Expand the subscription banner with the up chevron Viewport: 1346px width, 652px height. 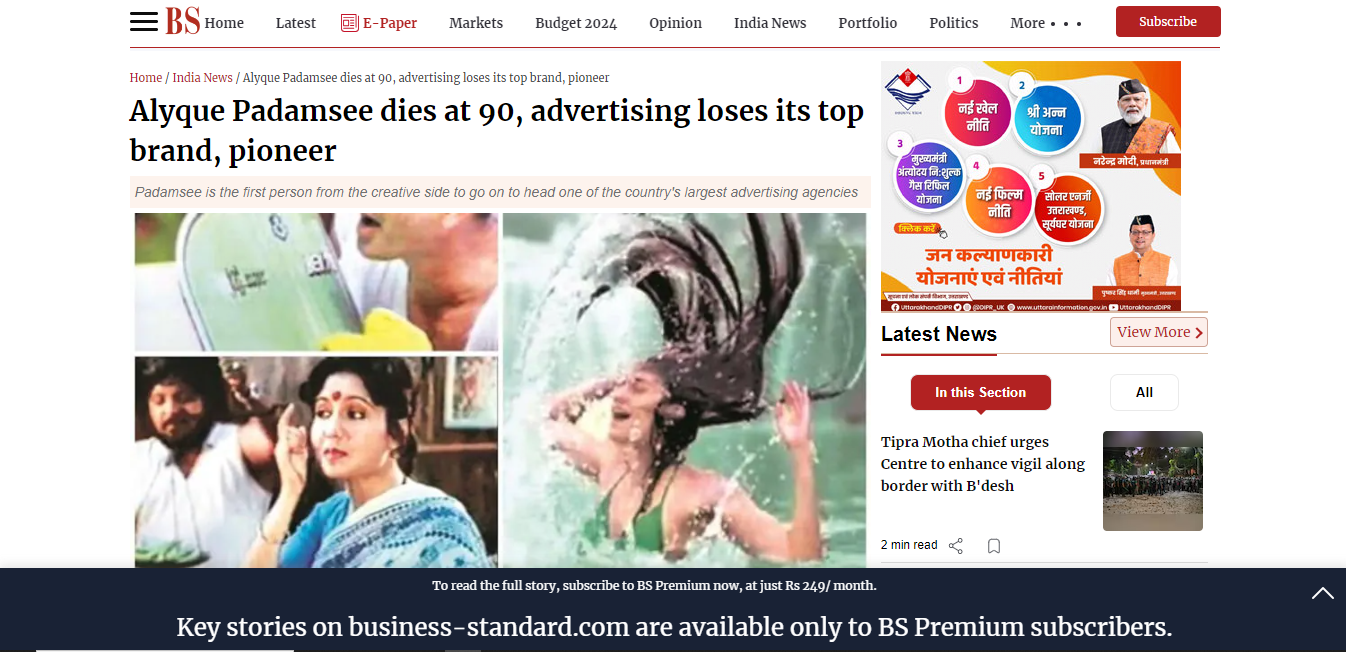point(1323,594)
